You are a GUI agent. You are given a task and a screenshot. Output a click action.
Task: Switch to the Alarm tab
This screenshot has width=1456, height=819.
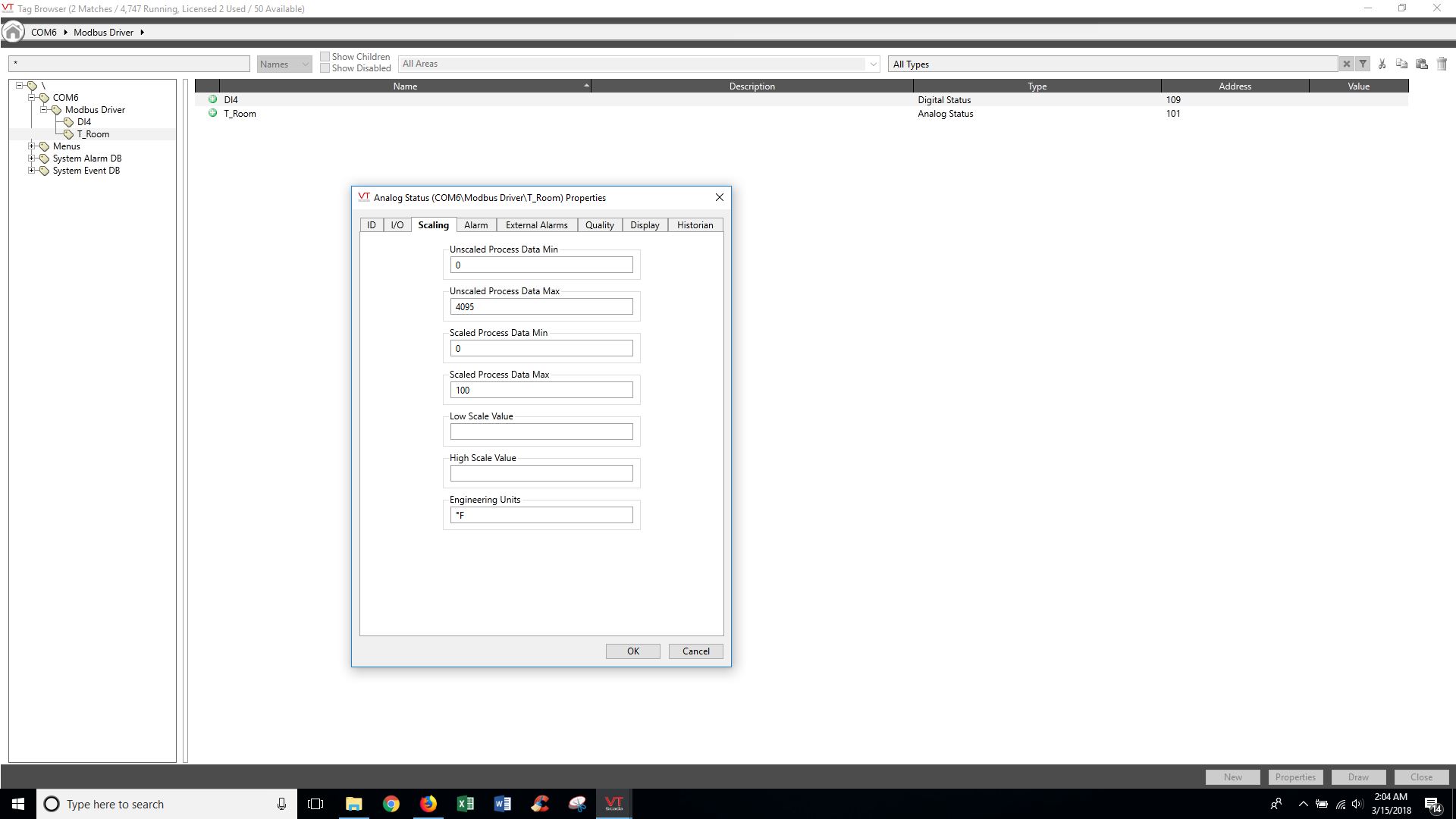coord(475,225)
